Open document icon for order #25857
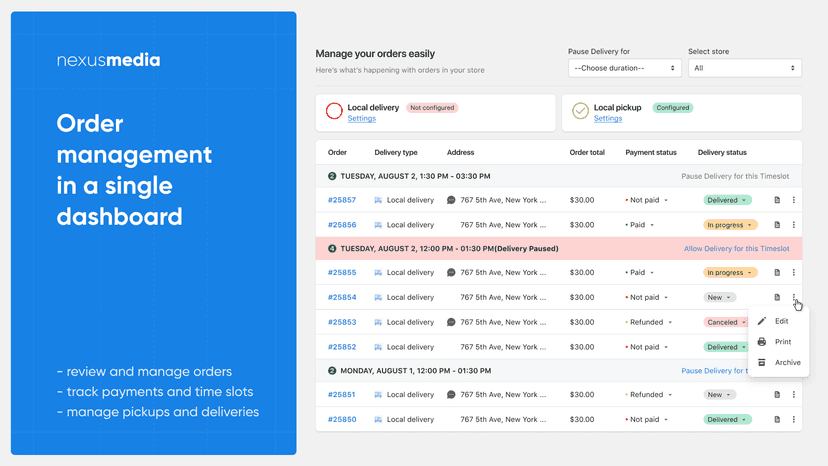 tap(777, 200)
